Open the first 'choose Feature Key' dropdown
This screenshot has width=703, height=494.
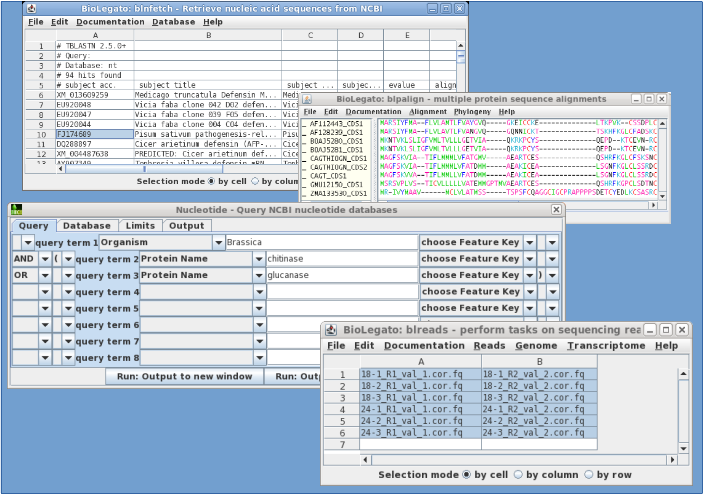coord(528,242)
